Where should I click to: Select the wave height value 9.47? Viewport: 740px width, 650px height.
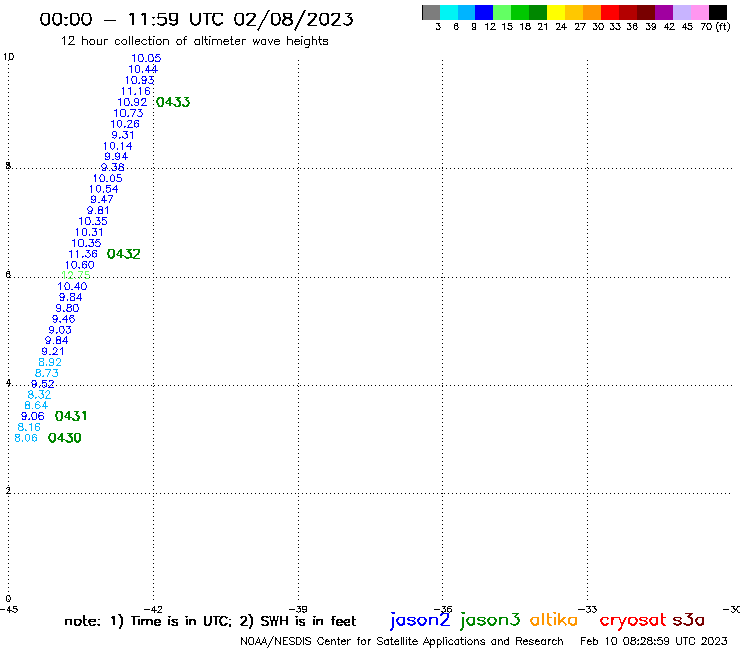tap(102, 199)
